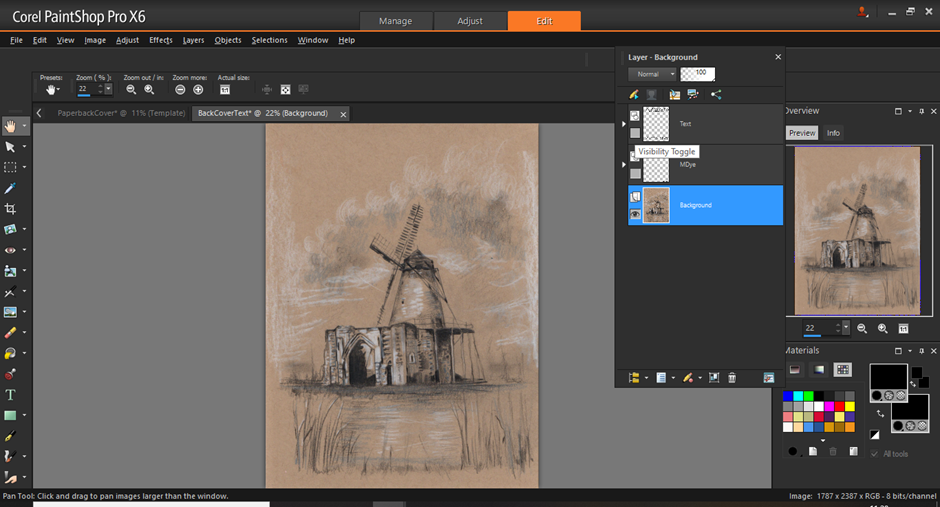Select the Eraser tool
The height and width of the screenshot is (507, 940).
click(10, 333)
